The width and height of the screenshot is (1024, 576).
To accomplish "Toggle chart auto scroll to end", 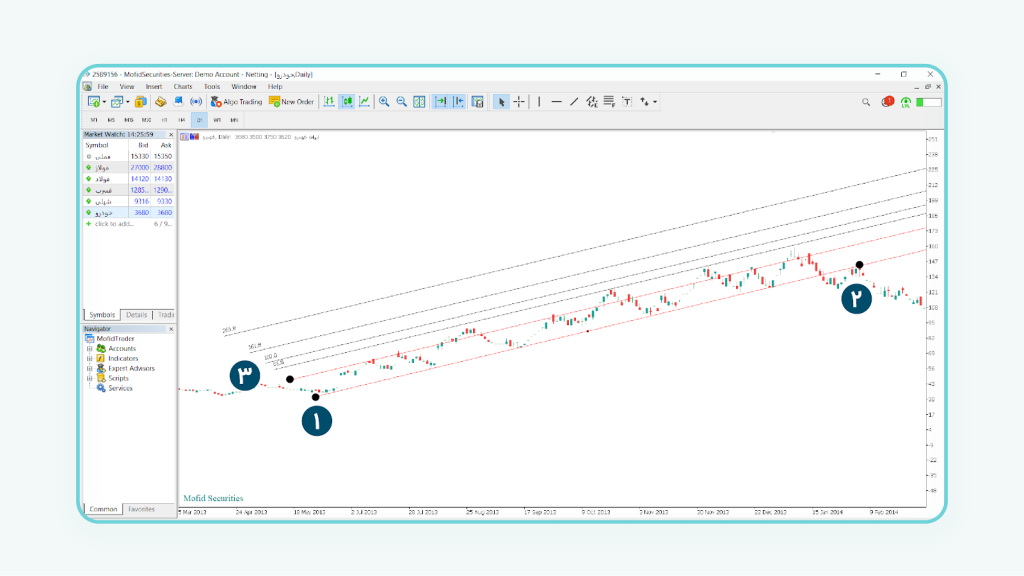I will [x=440, y=102].
